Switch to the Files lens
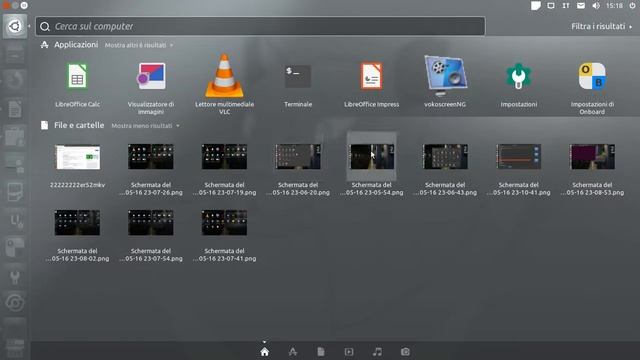Viewport: 640px width, 360px height. 321,351
